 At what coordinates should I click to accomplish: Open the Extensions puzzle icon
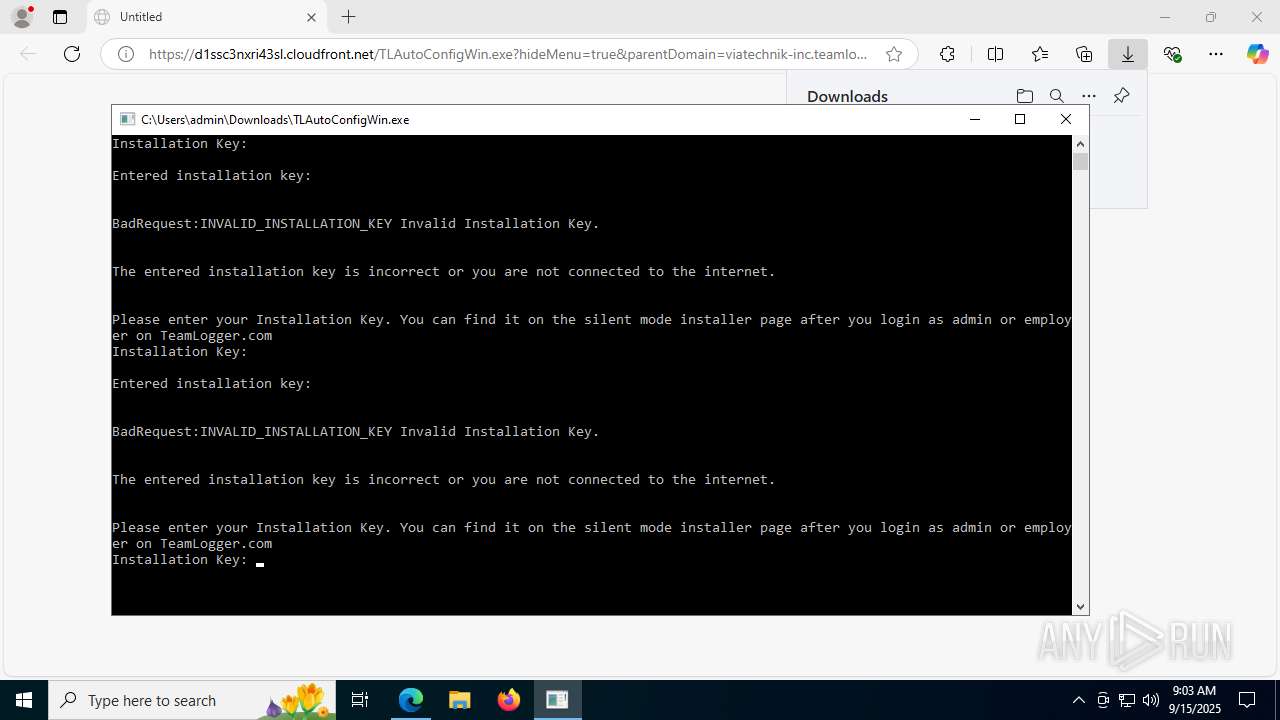(x=947, y=54)
